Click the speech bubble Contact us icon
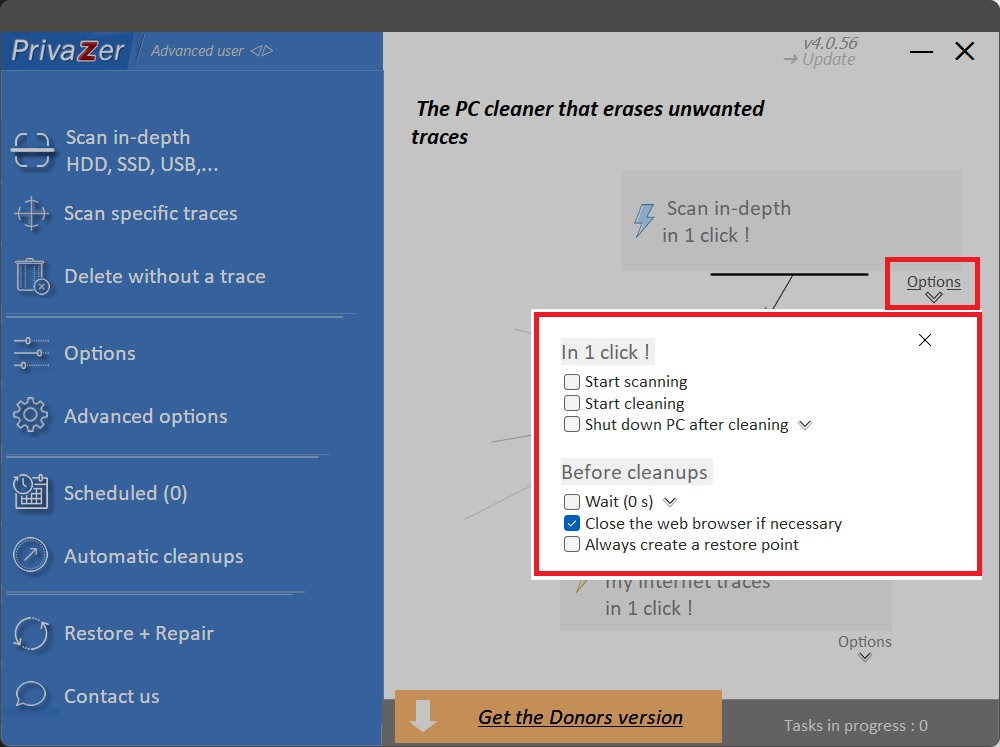This screenshot has height=747, width=1000. [31, 696]
